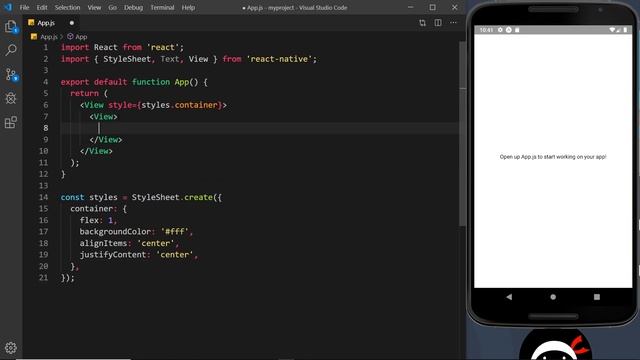Click the emulator clock in the status bar
The width and height of the screenshot is (640, 360).
coord(487,30)
